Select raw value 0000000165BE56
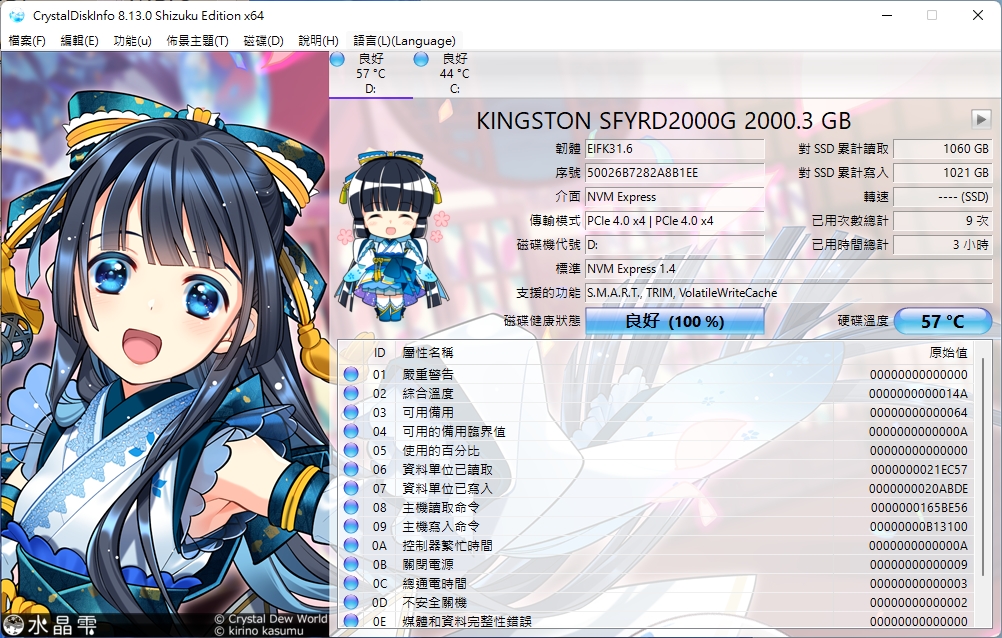Screen dimensions: 1002x638 [919, 508]
